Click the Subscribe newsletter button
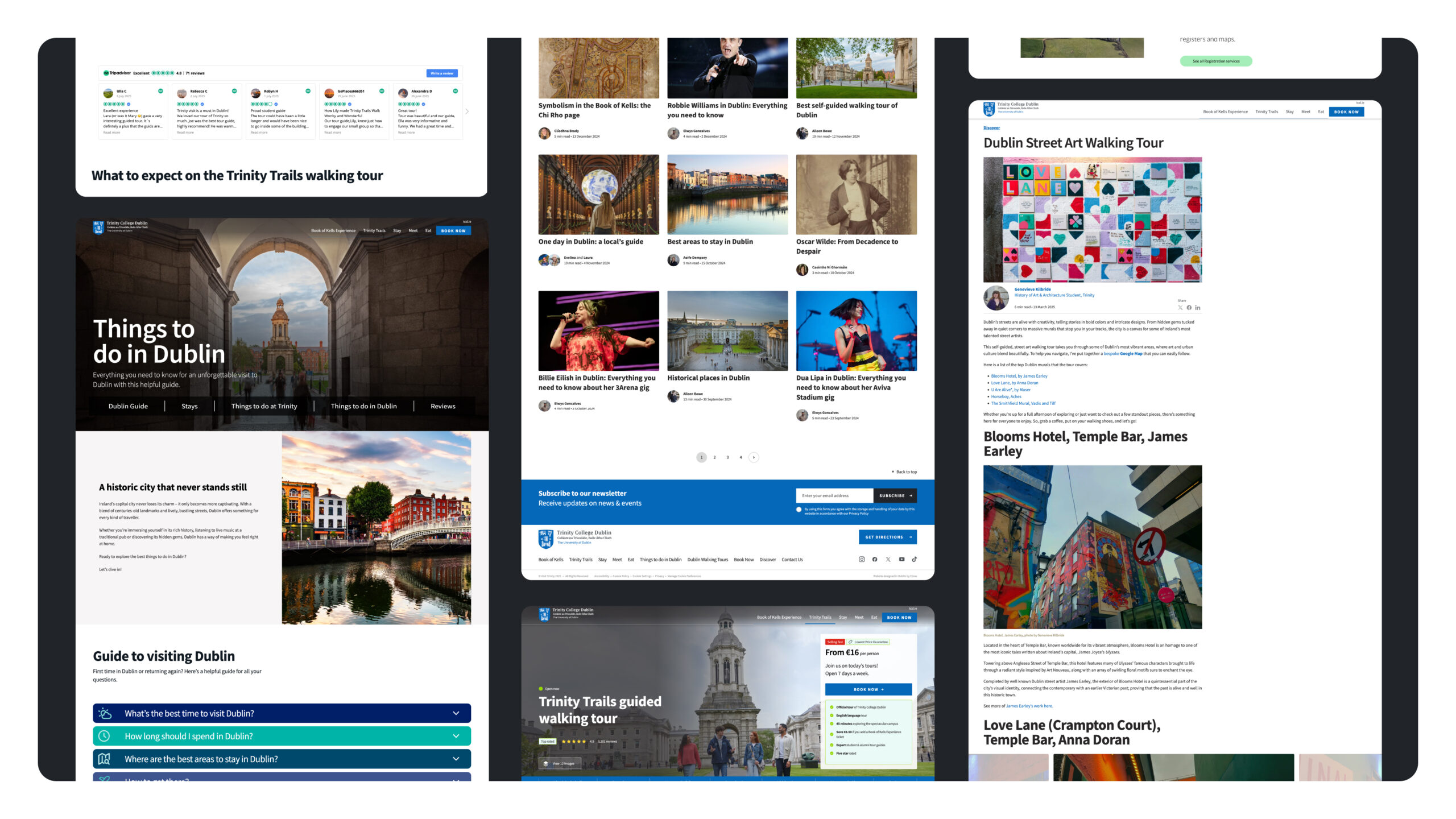1456x819 pixels. pyautogui.click(x=895, y=495)
